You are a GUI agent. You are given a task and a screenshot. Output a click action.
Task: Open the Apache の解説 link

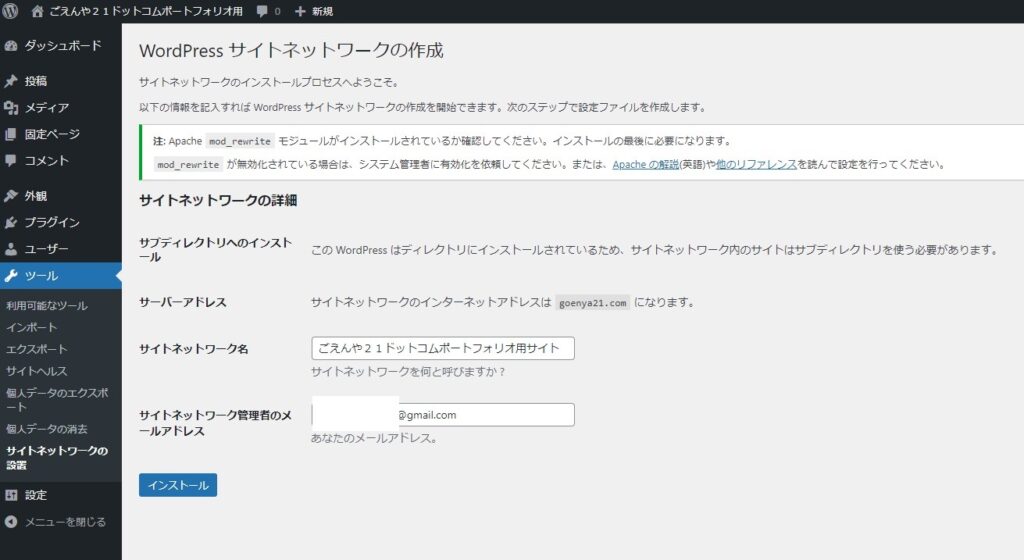coord(645,164)
